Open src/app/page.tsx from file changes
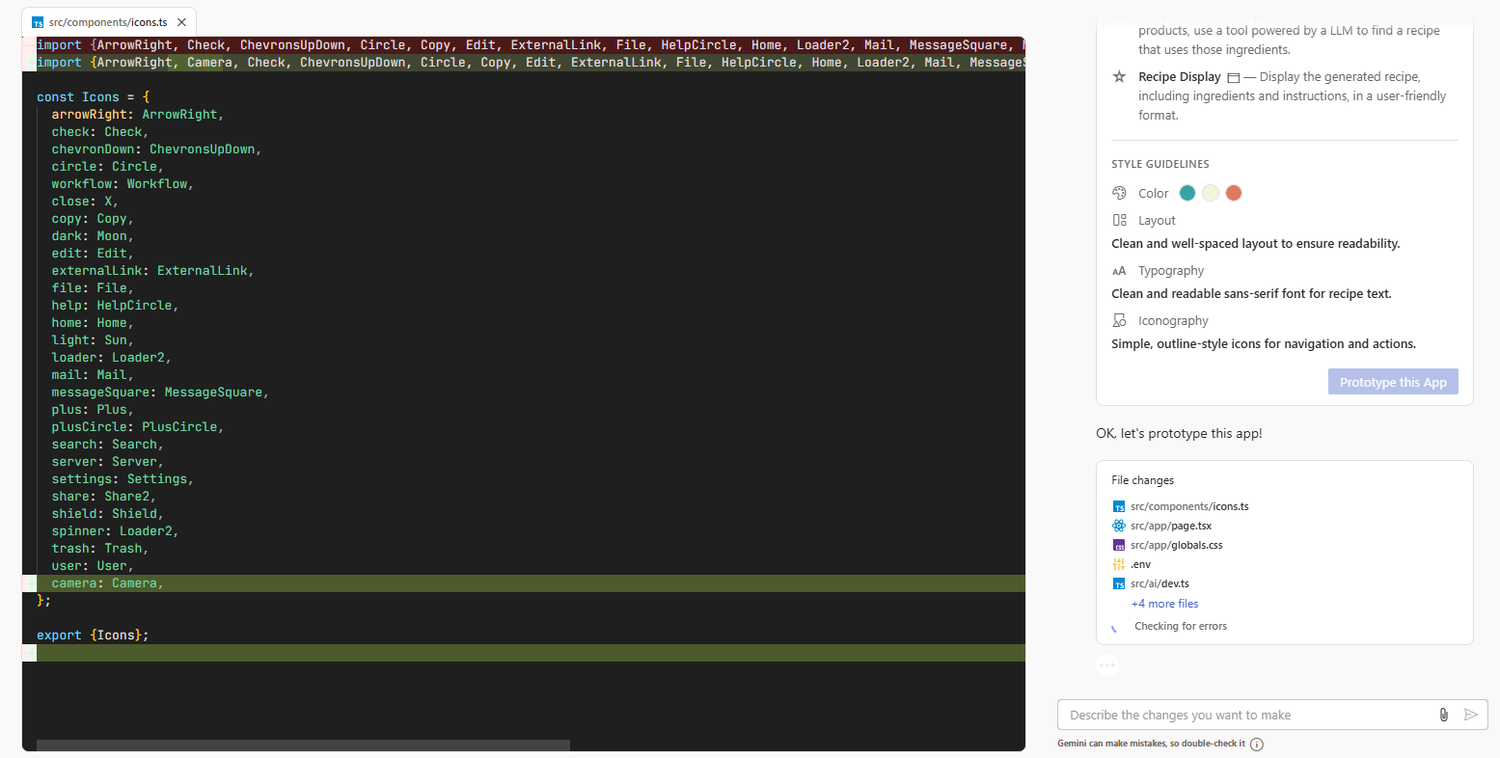This screenshot has width=1500, height=758. [1171, 526]
